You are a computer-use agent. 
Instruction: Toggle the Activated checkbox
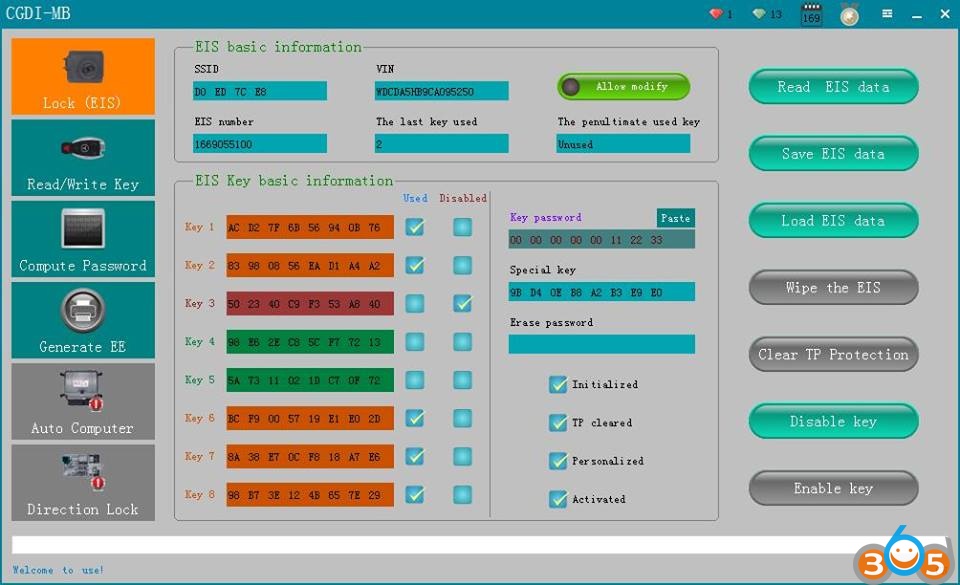click(x=558, y=499)
